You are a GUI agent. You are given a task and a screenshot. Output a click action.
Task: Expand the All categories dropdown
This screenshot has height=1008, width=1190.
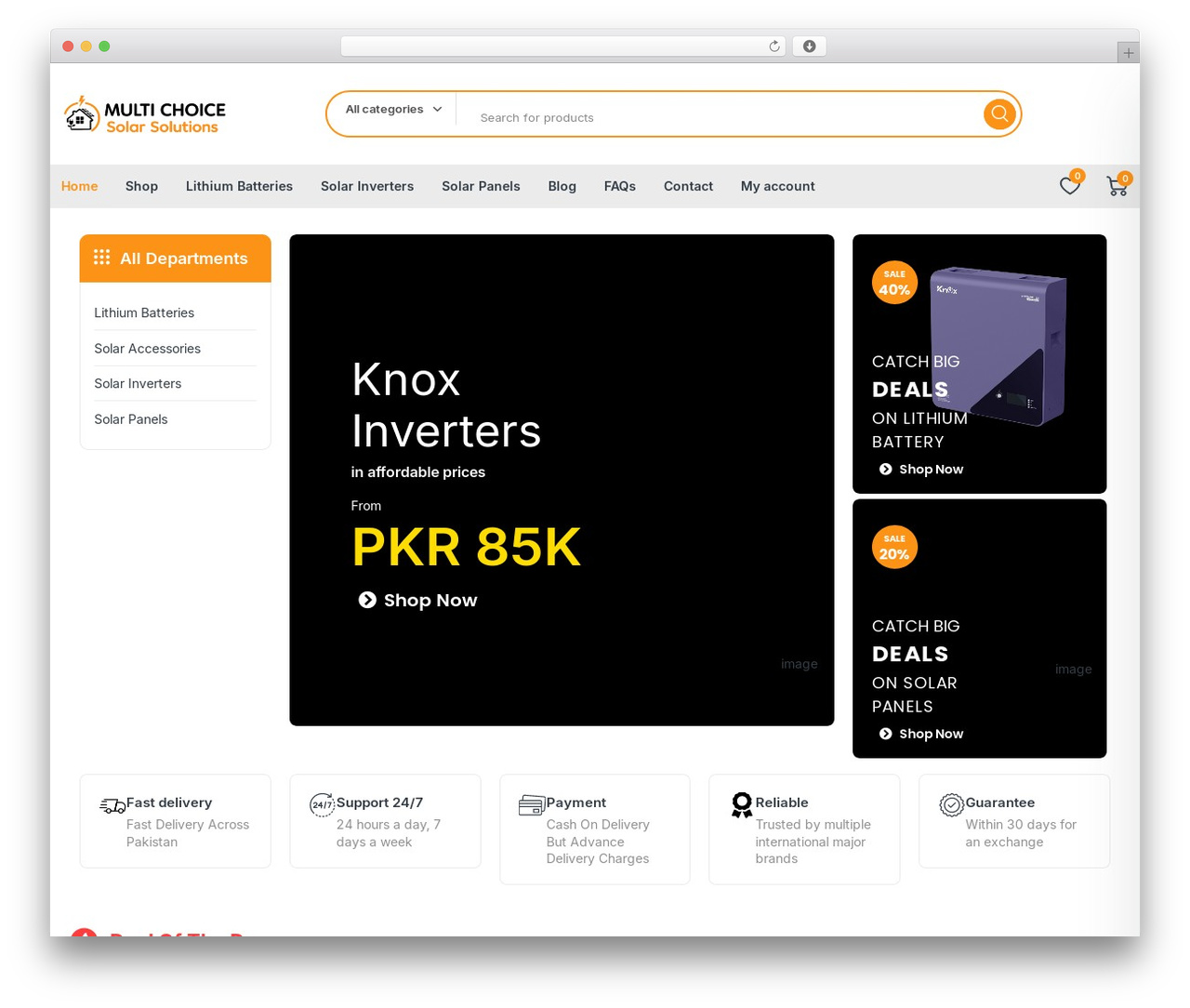pyautogui.click(x=393, y=110)
